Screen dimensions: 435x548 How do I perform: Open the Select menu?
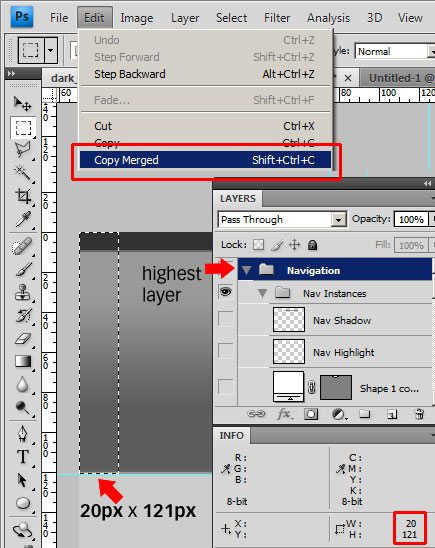point(231,17)
